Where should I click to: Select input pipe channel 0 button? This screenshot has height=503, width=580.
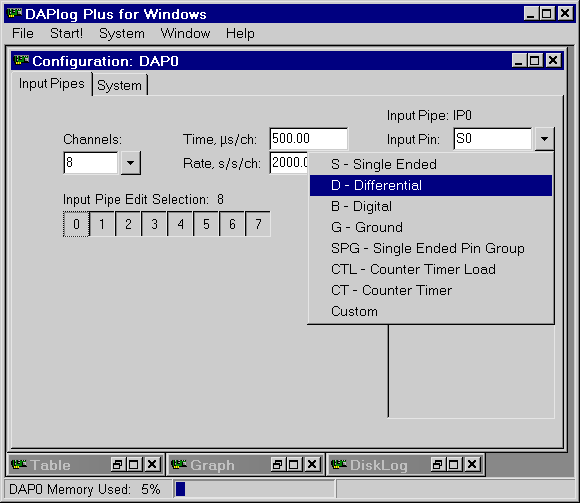(76, 224)
